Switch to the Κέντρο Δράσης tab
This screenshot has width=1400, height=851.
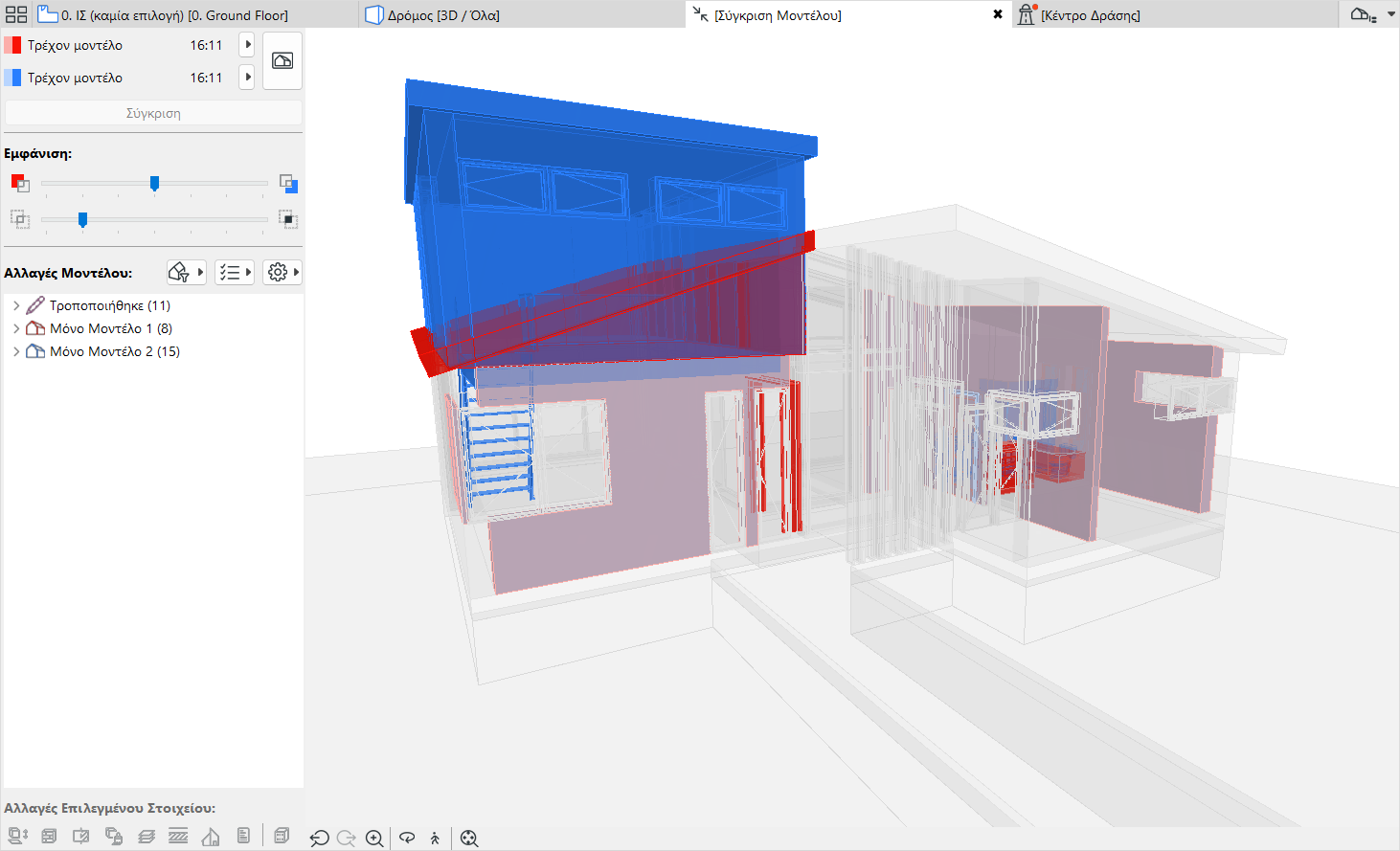coord(1090,15)
